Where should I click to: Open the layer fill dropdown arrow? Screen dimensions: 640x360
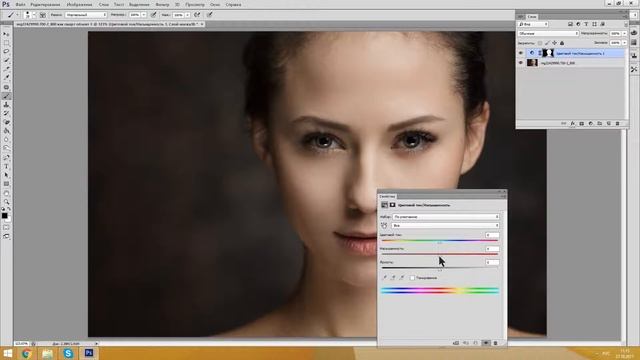624,43
